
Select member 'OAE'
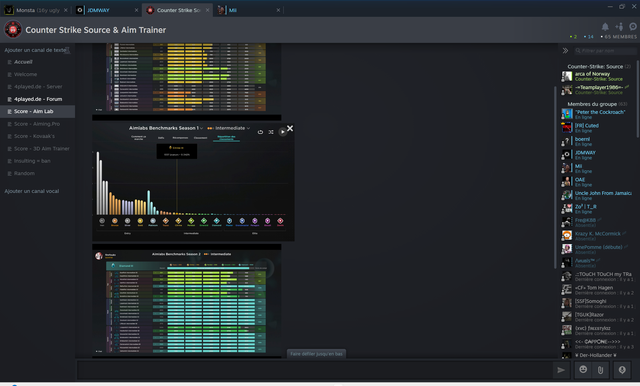pyautogui.click(x=598, y=182)
